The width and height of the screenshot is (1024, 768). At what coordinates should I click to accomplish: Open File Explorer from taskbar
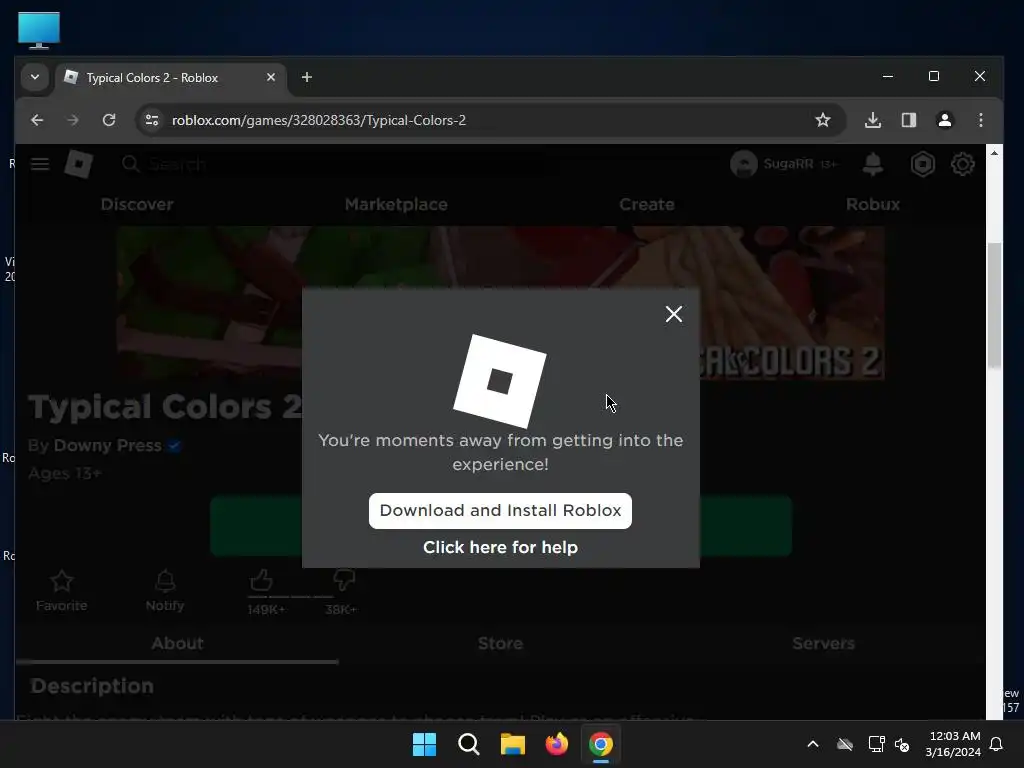(513, 744)
